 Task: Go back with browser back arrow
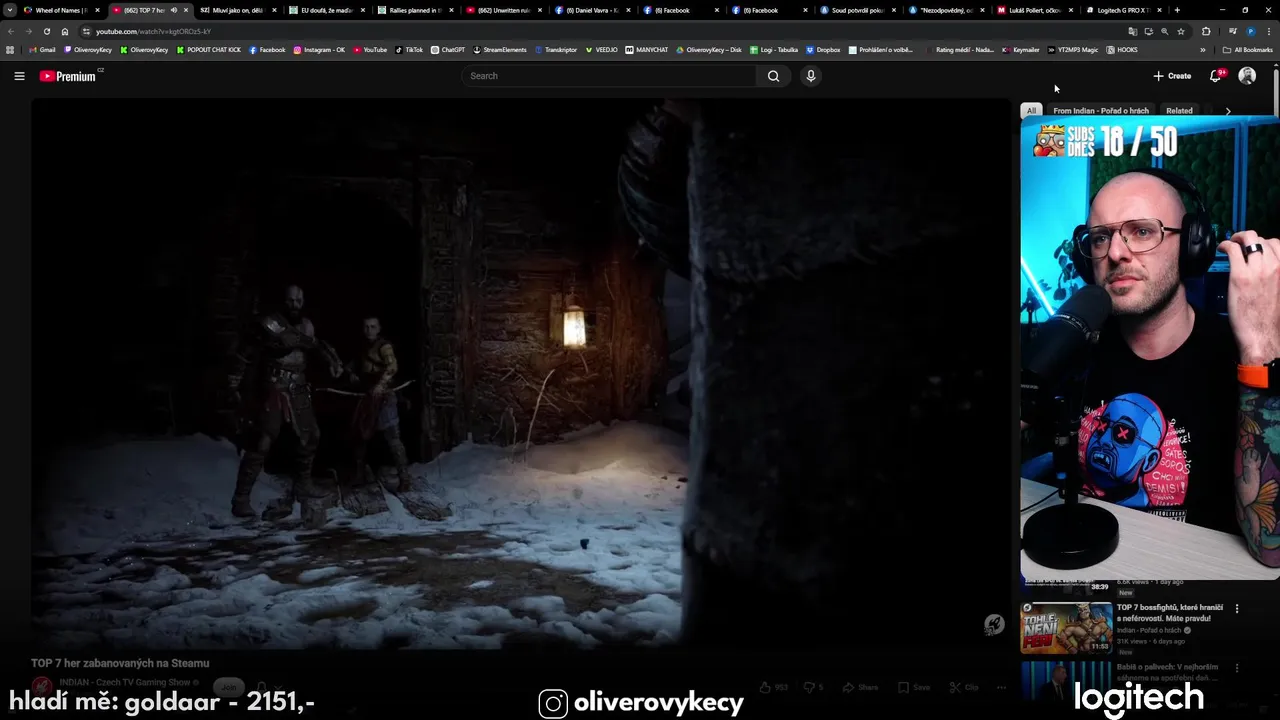coord(11,31)
